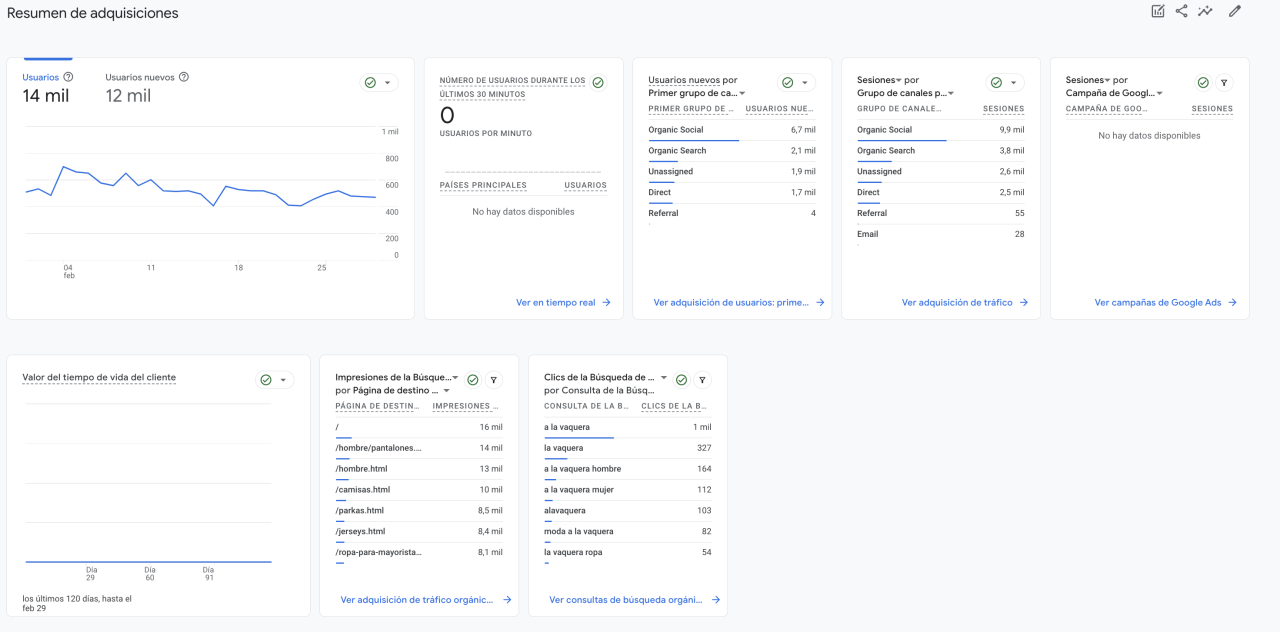Click green check status icon on real-time users card
The width and height of the screenshot is (1280, 632).
pos(598,83)
